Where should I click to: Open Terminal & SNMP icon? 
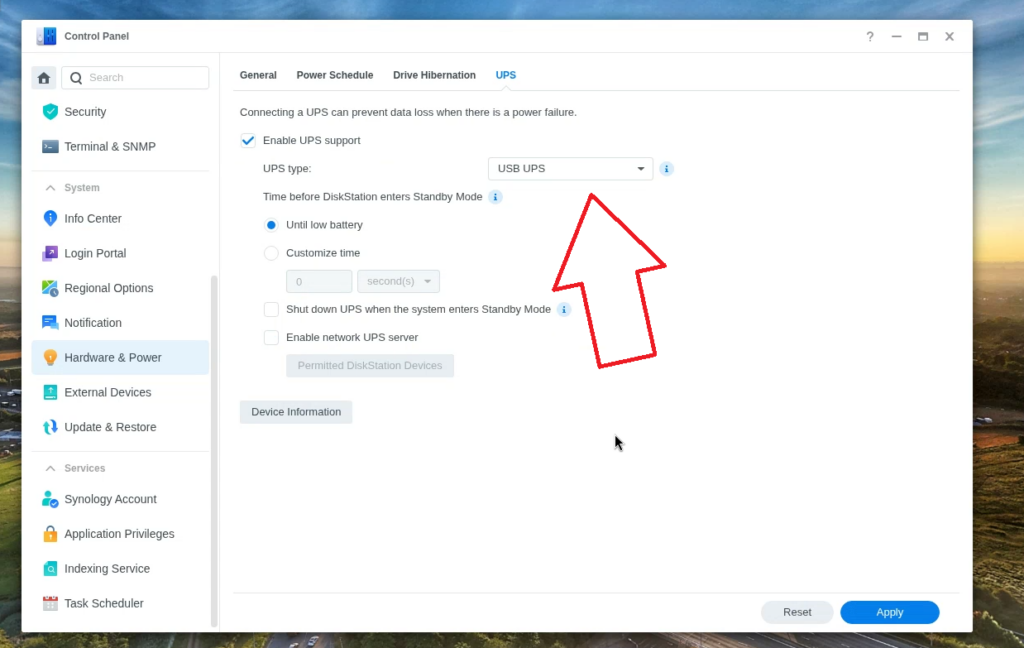[x=50, y=146]
